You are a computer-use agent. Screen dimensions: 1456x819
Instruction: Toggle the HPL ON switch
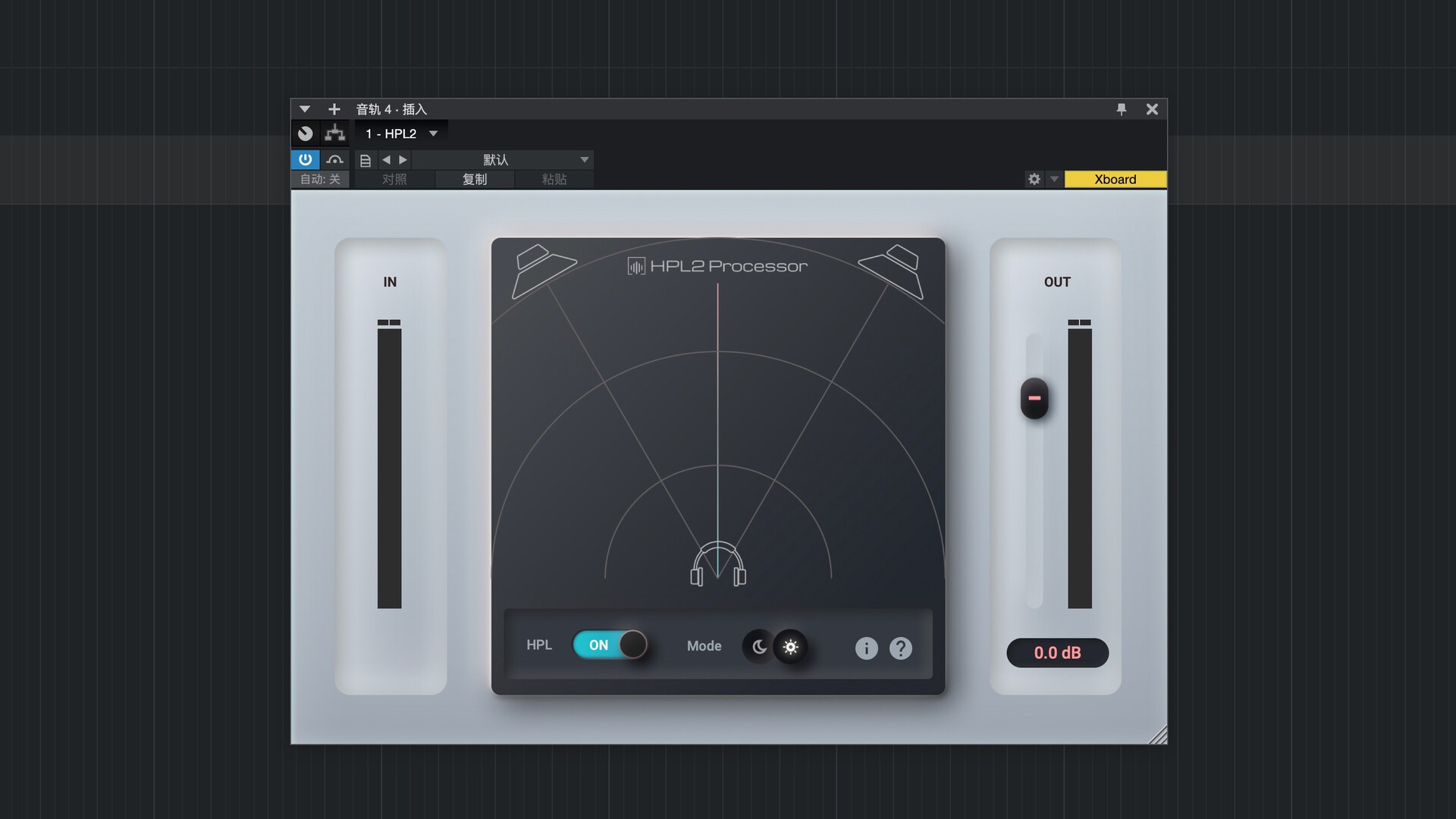[x=610, y=645]
